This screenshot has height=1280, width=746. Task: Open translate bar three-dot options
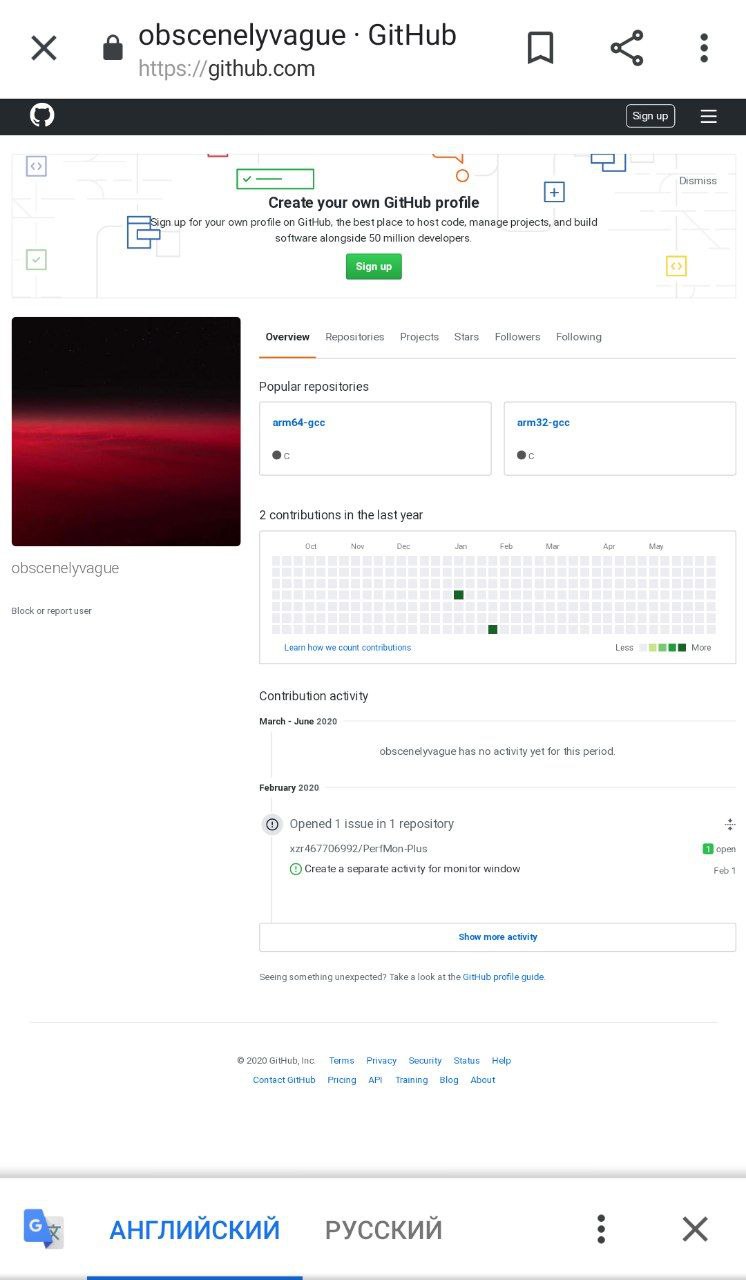601,1229
